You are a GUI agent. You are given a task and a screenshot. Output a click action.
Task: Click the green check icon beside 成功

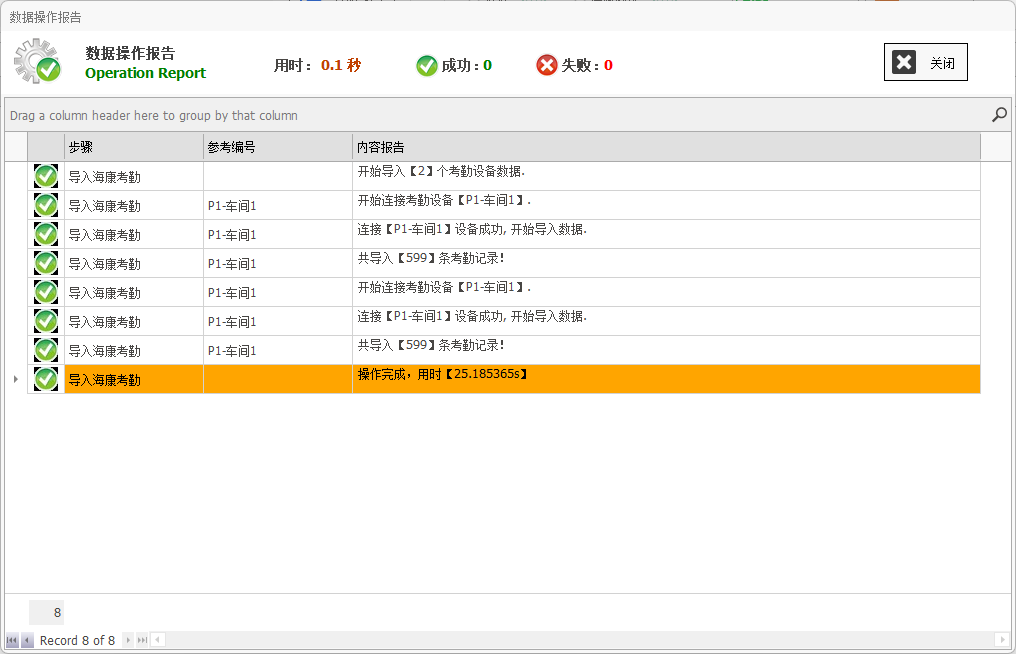[426, 65]
